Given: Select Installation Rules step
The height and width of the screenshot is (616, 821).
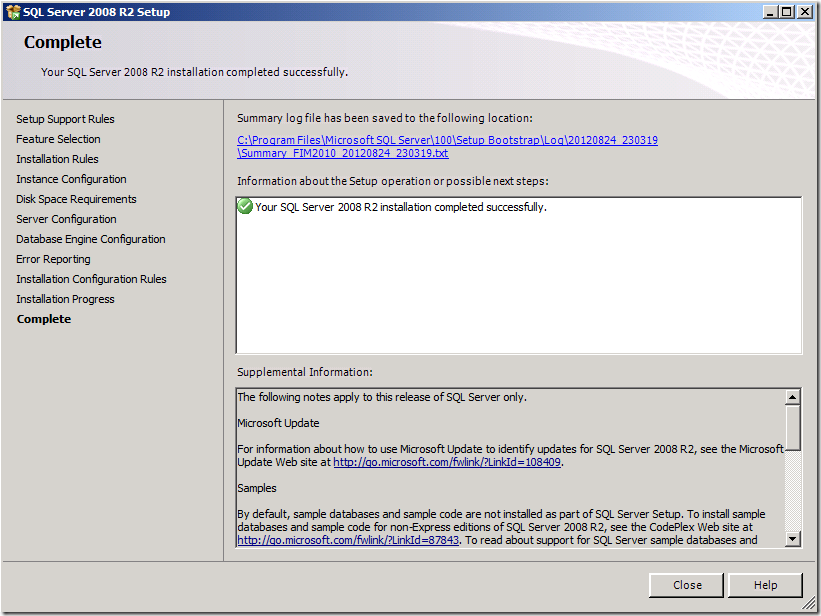Looking at the screenshot, I should [x=57, y=159].
